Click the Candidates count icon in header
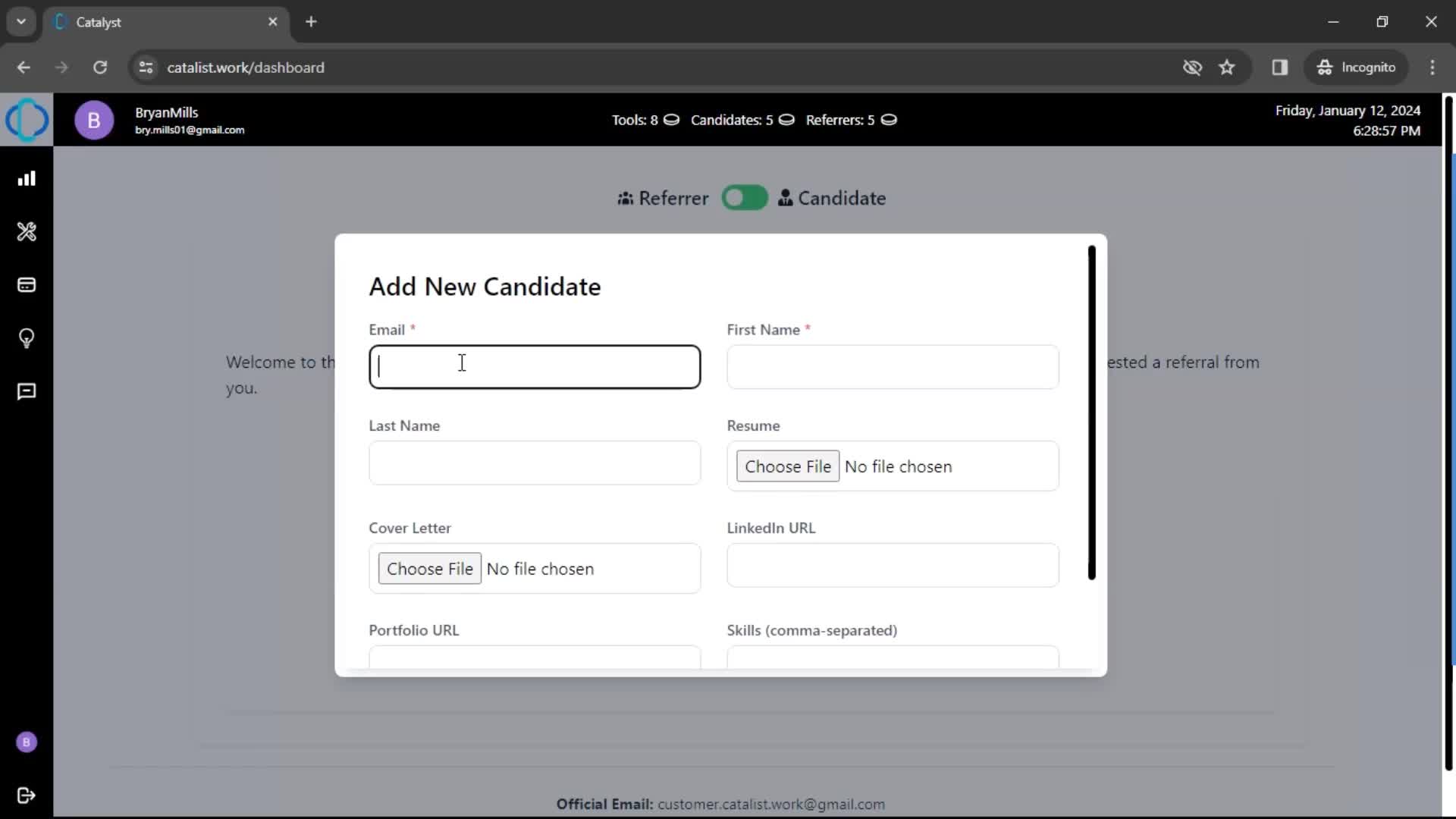Screen dimensions: 1456x819 click(x=789, y=120)
